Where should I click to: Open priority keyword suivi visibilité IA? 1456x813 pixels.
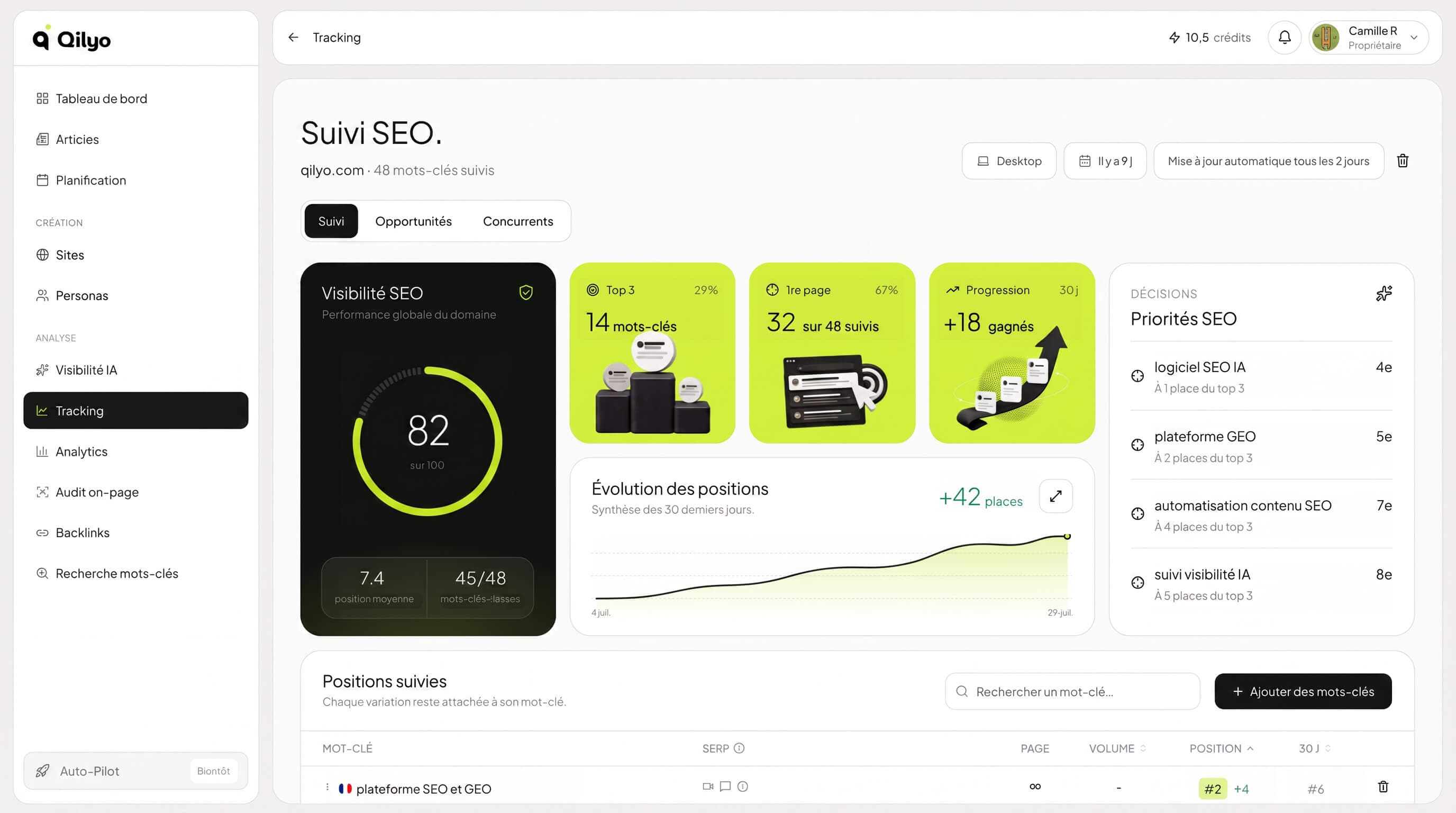pyautogui.click(x=1261, y=584)
